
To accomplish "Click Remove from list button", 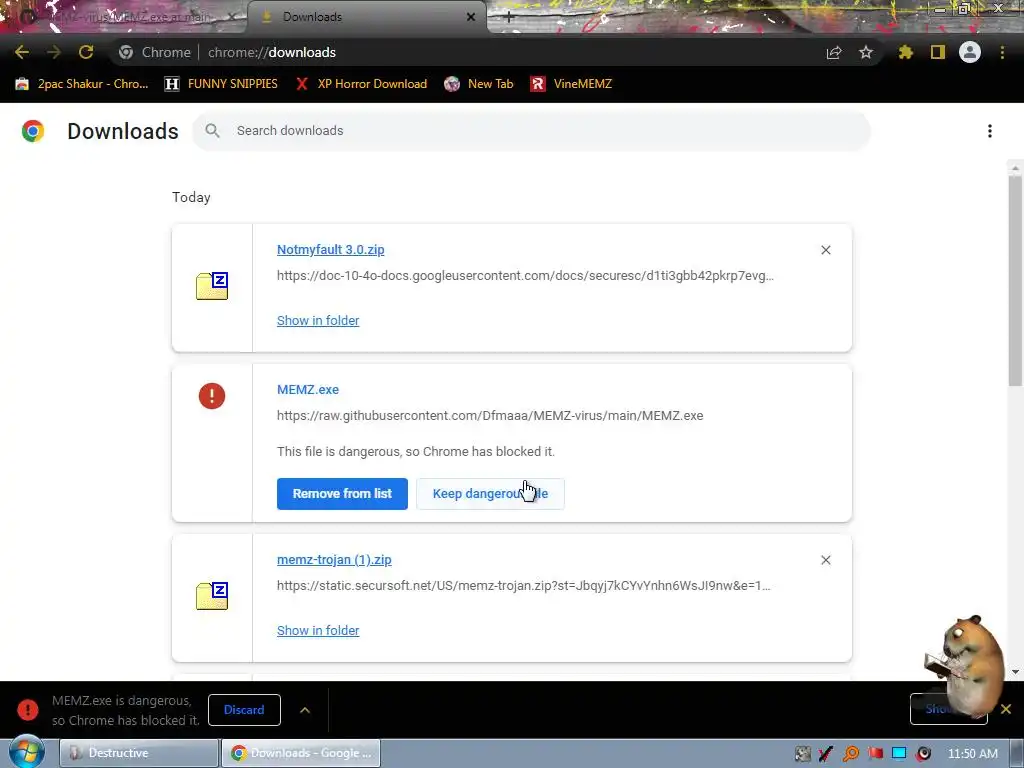I will click(342, 494).
